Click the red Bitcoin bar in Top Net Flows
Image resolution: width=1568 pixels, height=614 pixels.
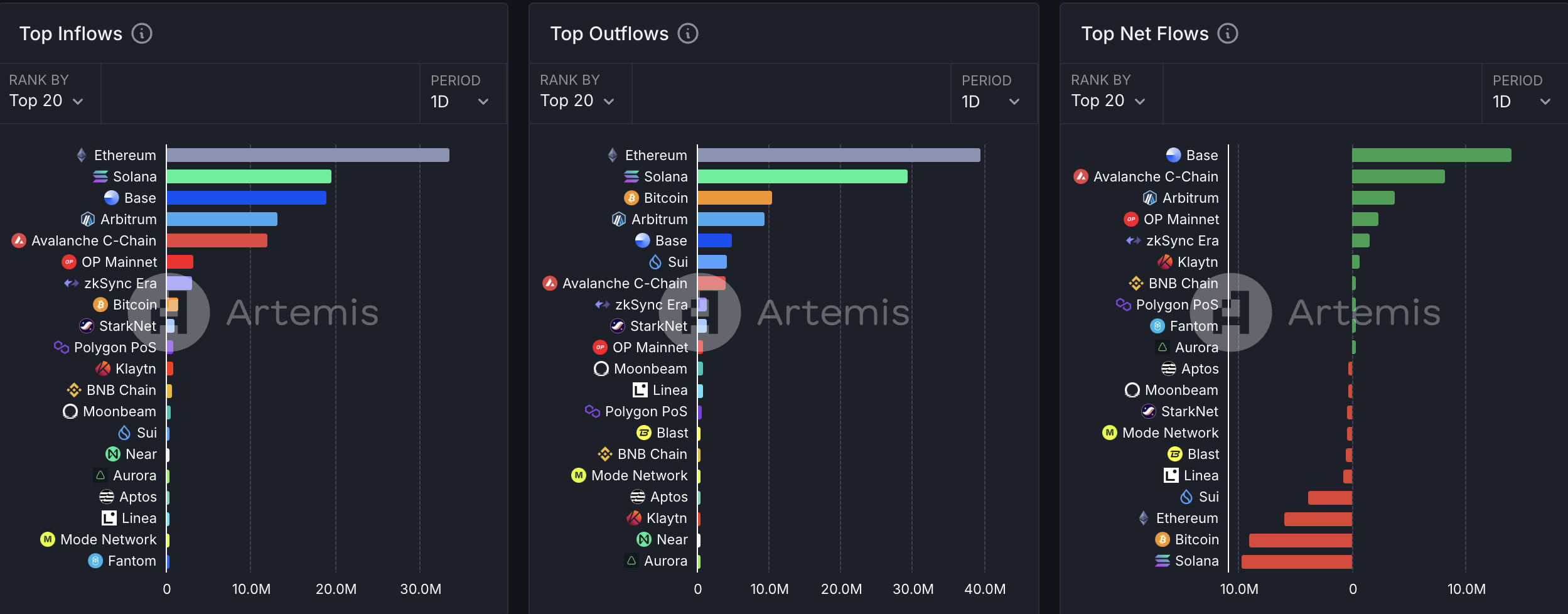pyautogui.click(x=1300, y=540)
